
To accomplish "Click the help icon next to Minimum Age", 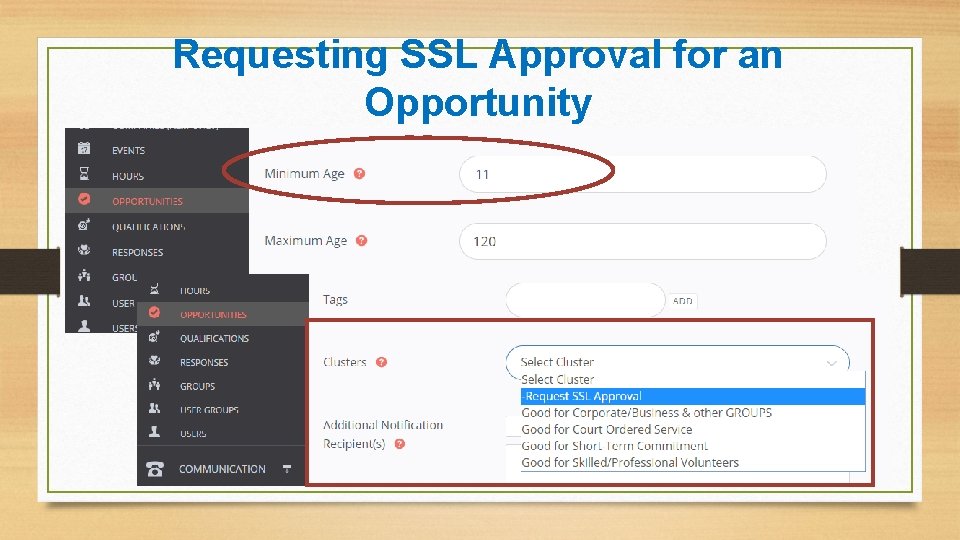I will click(359, 173).
